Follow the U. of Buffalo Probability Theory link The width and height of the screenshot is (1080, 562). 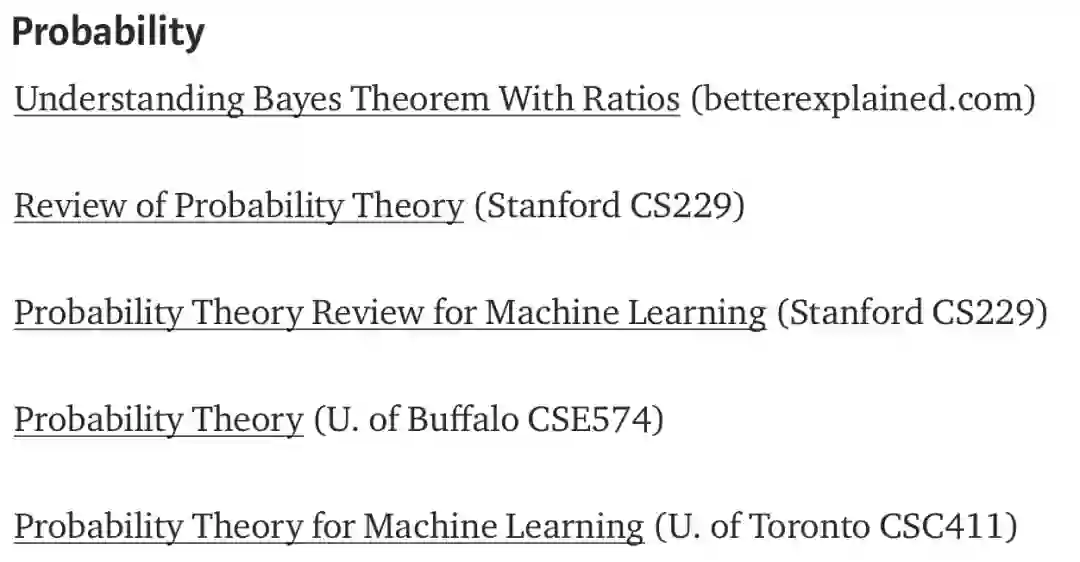(157, 420)
